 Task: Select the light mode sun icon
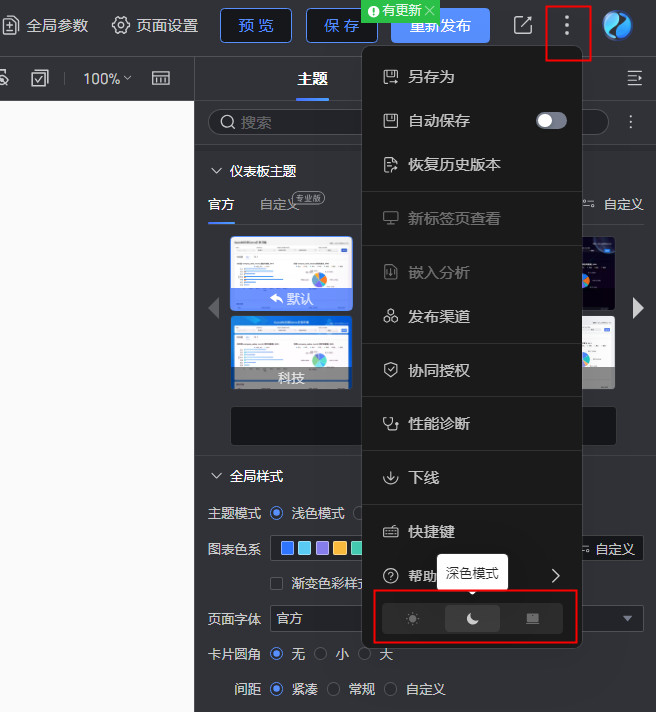point(413,619)
